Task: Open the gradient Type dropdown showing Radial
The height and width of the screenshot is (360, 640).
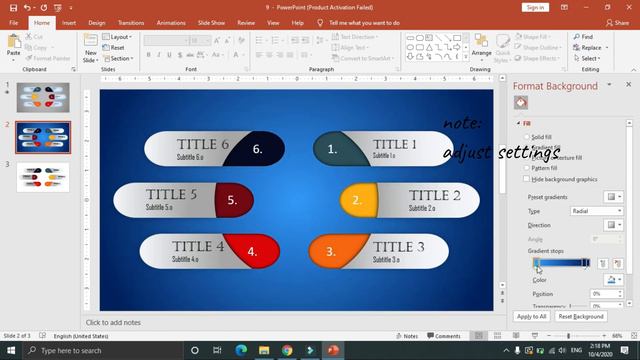Action: (x=596, y=211)
